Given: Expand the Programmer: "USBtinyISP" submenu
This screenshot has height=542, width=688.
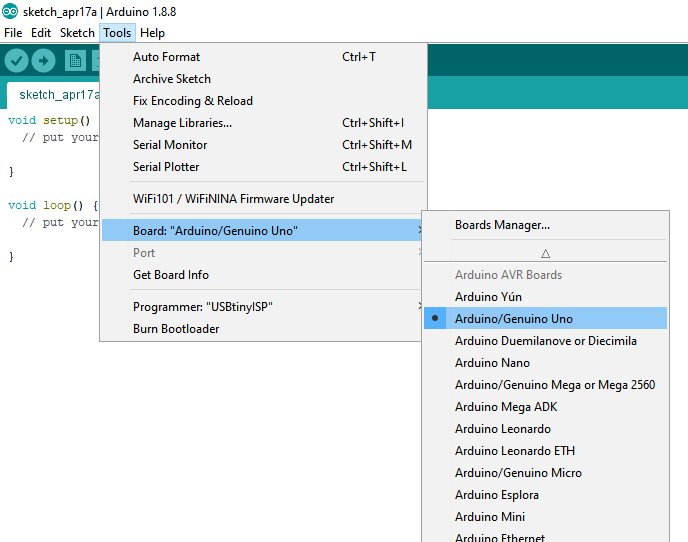Looking at the screenshot, I should point(262,306).
